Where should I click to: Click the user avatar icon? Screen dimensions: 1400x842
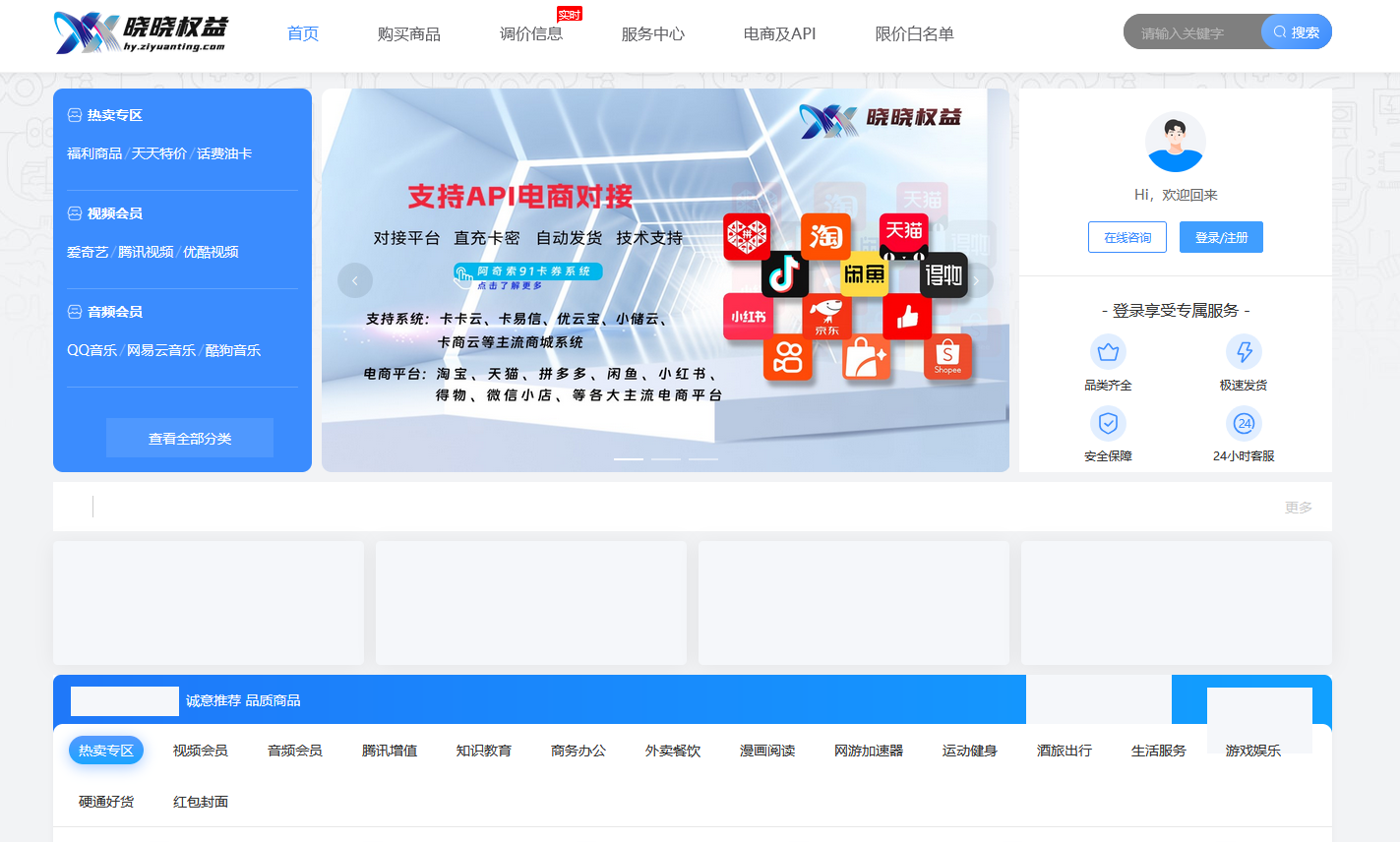click(1175, 143)
